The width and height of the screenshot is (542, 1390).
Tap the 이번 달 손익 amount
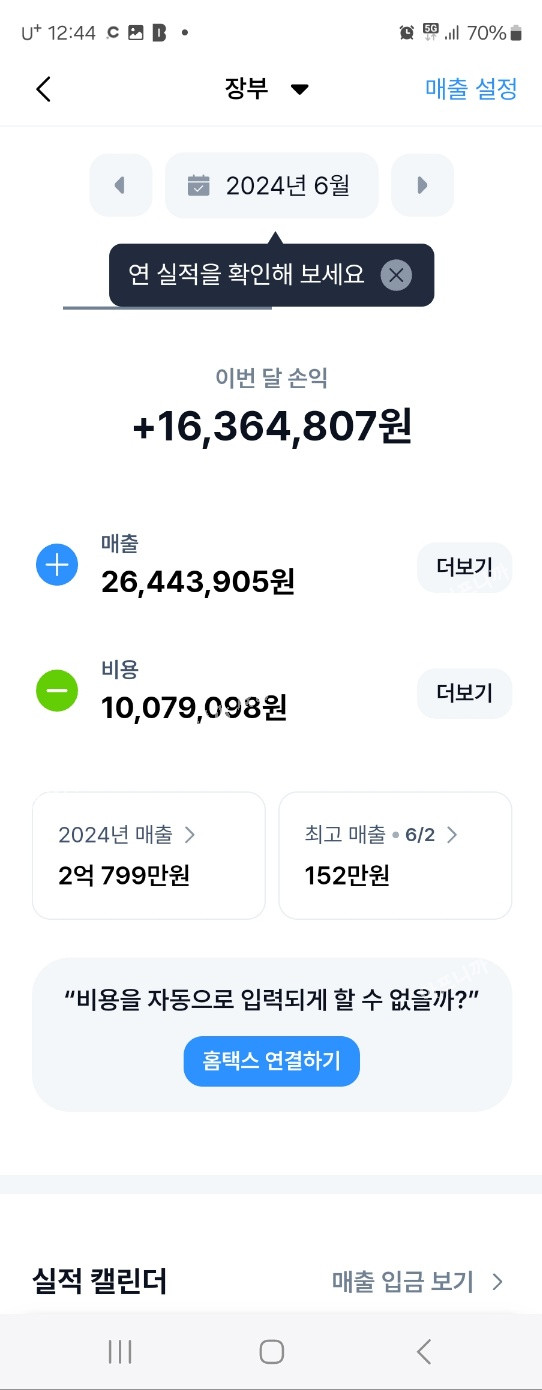tap(272, 427)
